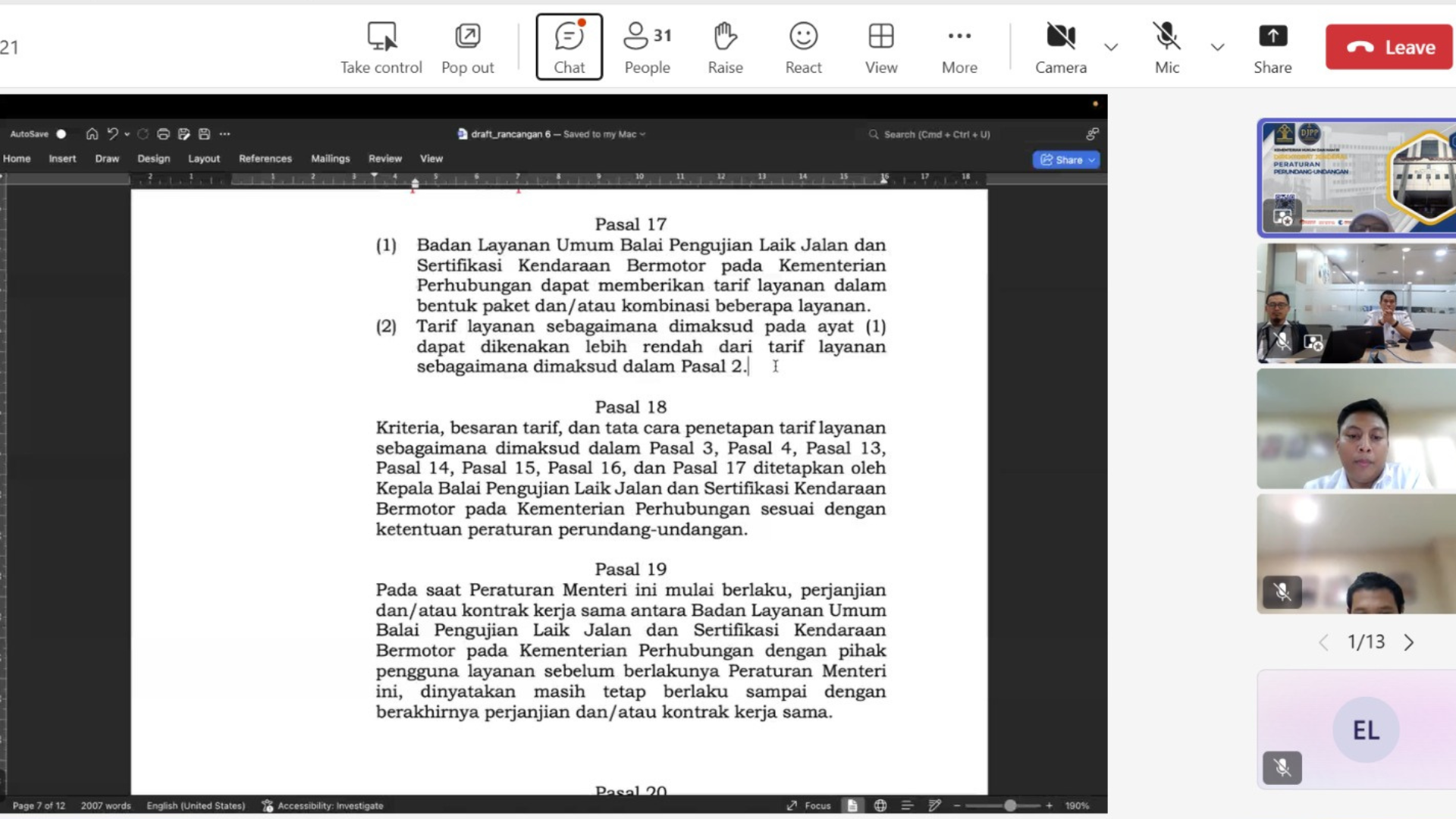The image size is (1456, 819).
Task: Click the blue Share button in Word
Action: click(1065, 160)
